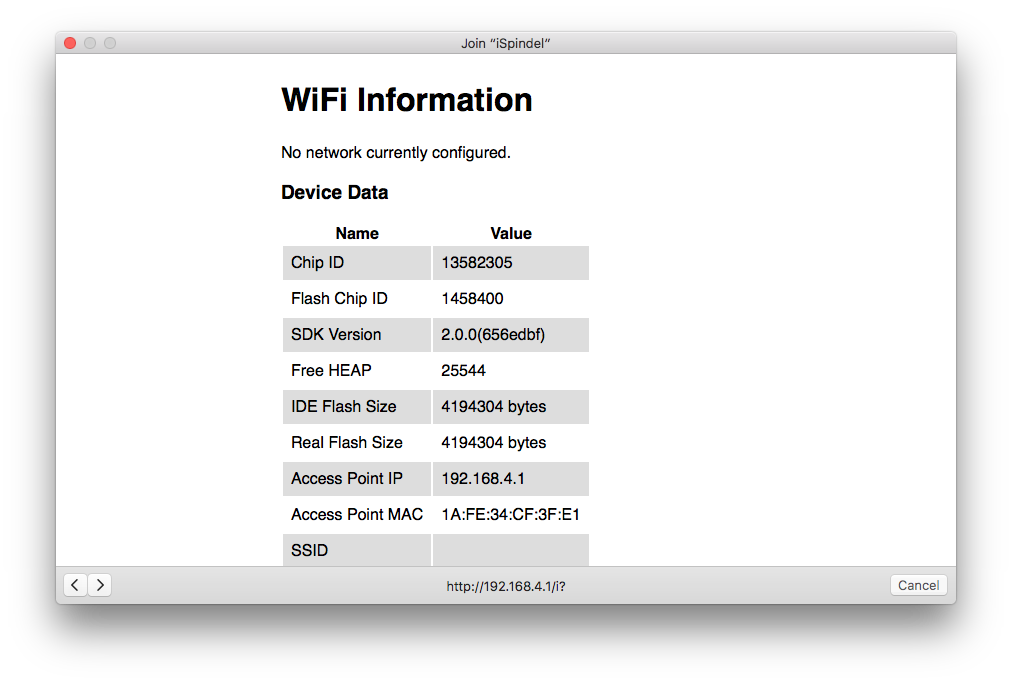Close the Join iSpindel window with red button
This screenshot has height=684, width=1012.
pyautogui.click(x=70, y=43)
